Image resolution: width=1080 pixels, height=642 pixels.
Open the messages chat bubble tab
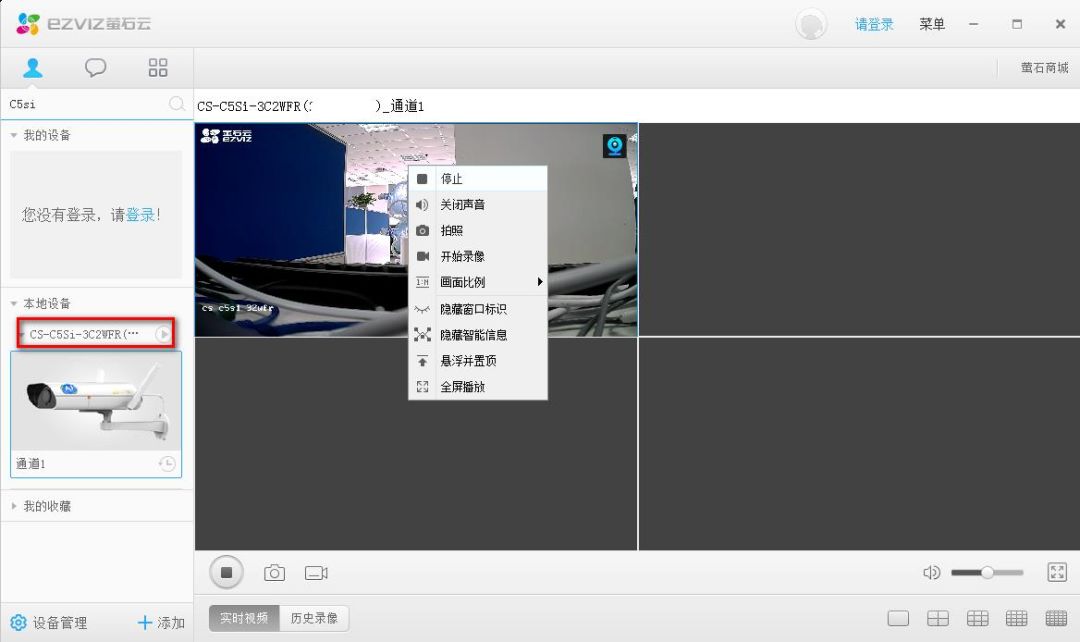[95, 68]
